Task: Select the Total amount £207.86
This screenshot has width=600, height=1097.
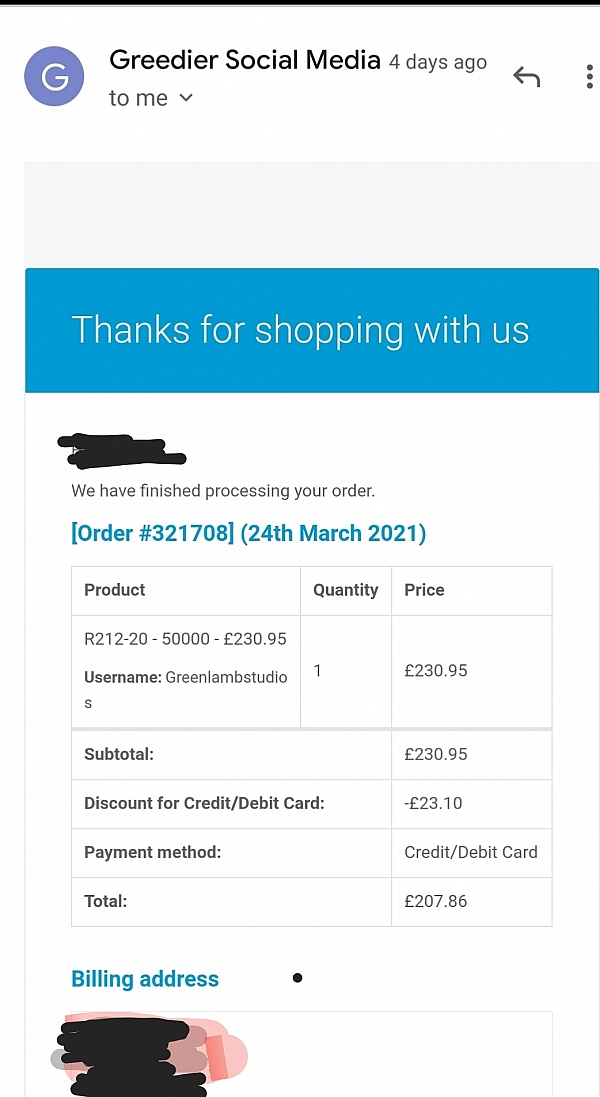Action: [436, 901]
